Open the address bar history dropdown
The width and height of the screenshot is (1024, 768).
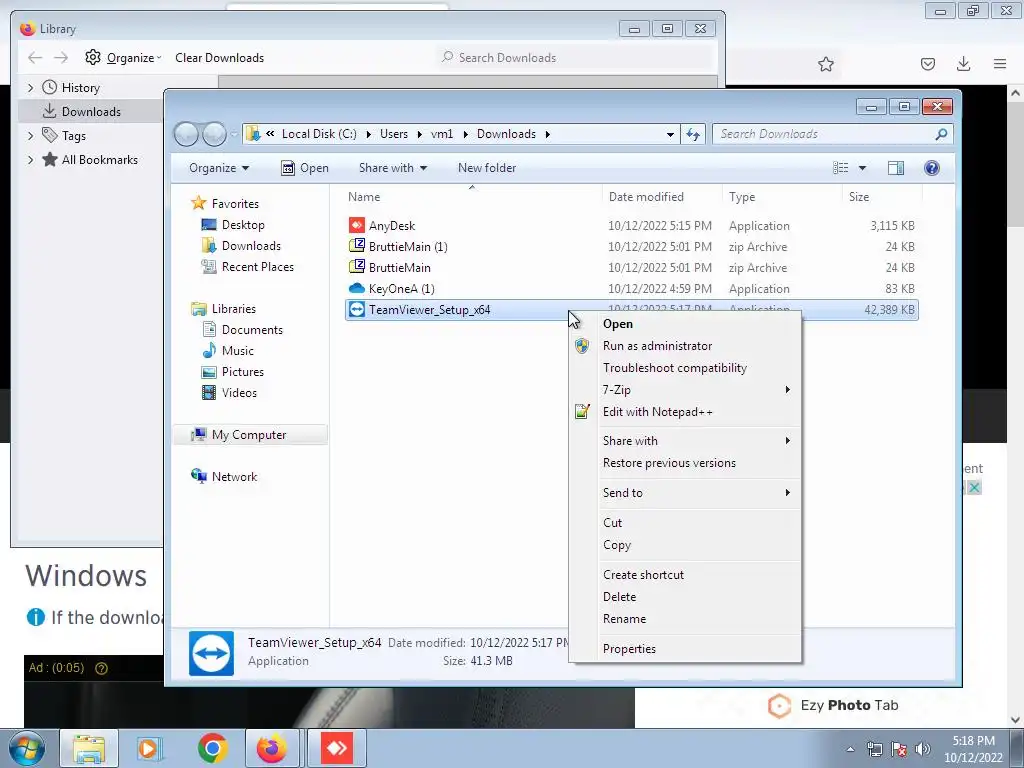670,134
